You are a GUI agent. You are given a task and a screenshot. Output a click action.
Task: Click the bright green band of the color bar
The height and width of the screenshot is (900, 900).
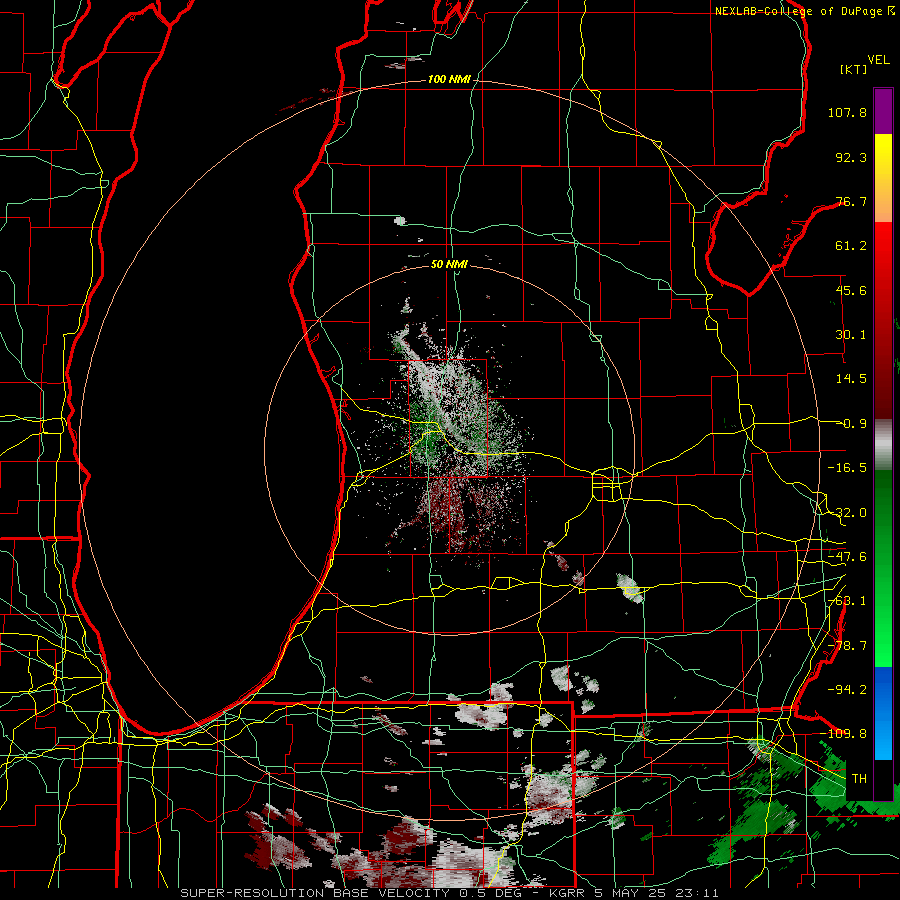tap(883, 568)
